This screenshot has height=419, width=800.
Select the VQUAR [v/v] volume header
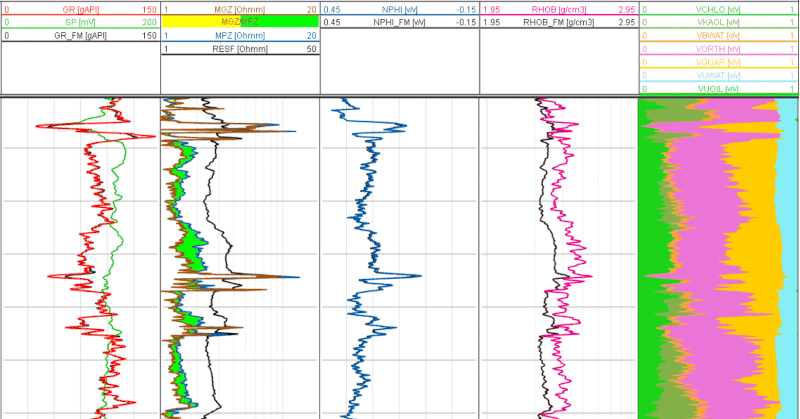[718, 61]
